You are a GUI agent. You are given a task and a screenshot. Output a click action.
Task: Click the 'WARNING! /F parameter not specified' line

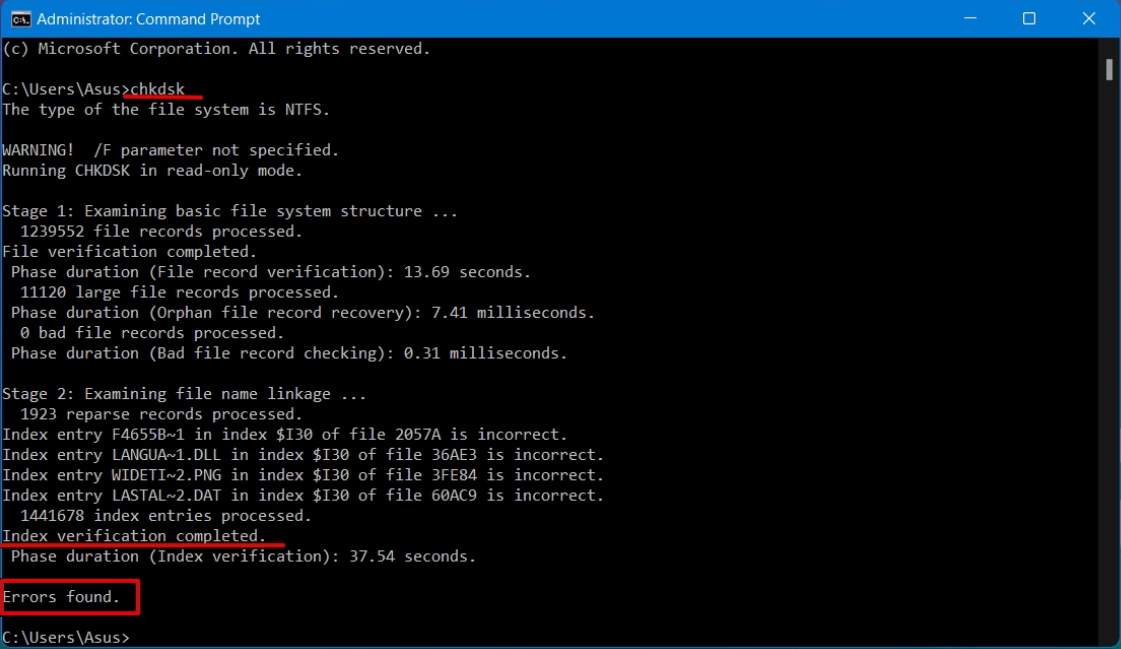pos(170,150)
